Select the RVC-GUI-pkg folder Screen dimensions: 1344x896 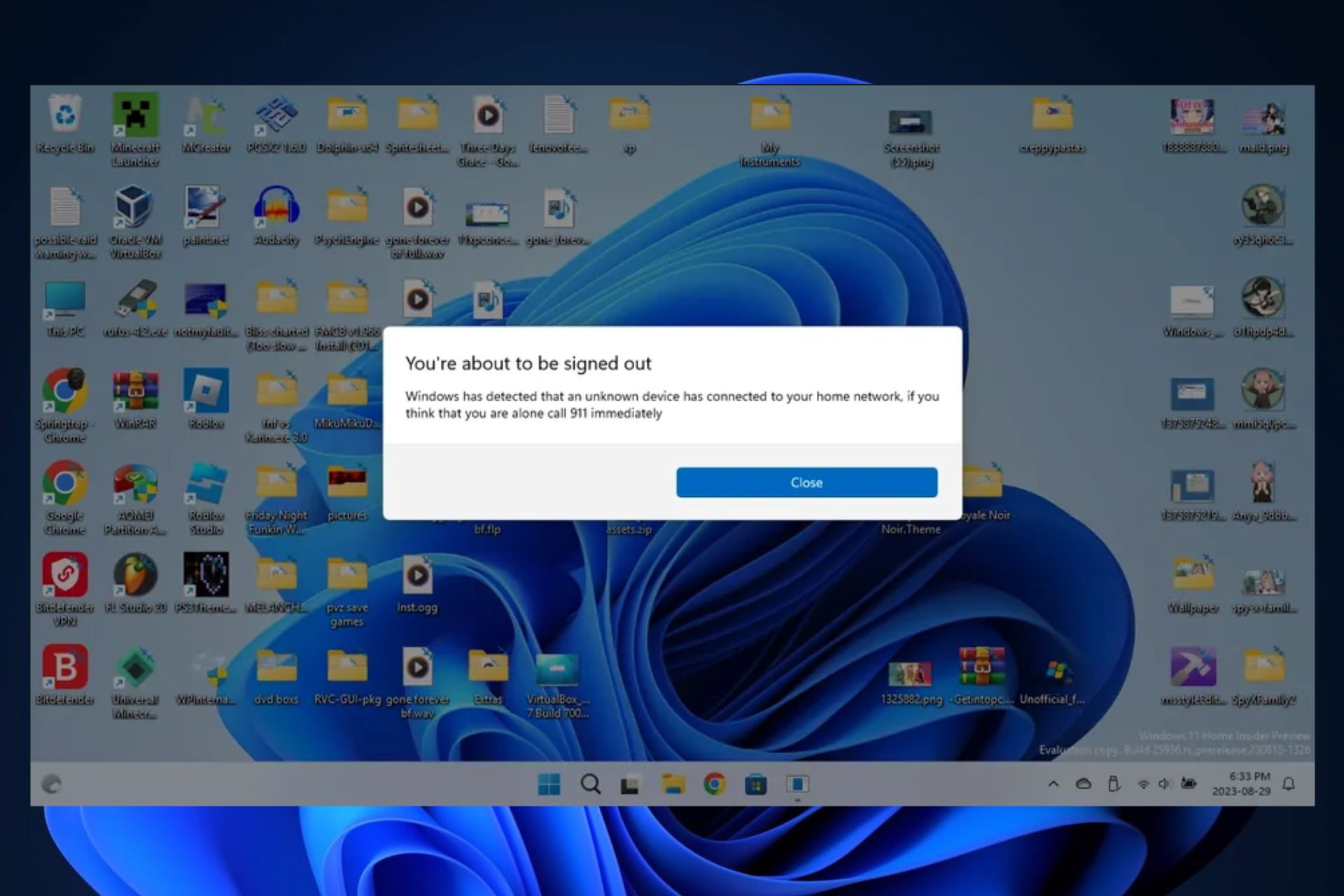click(x=347, y=675)
